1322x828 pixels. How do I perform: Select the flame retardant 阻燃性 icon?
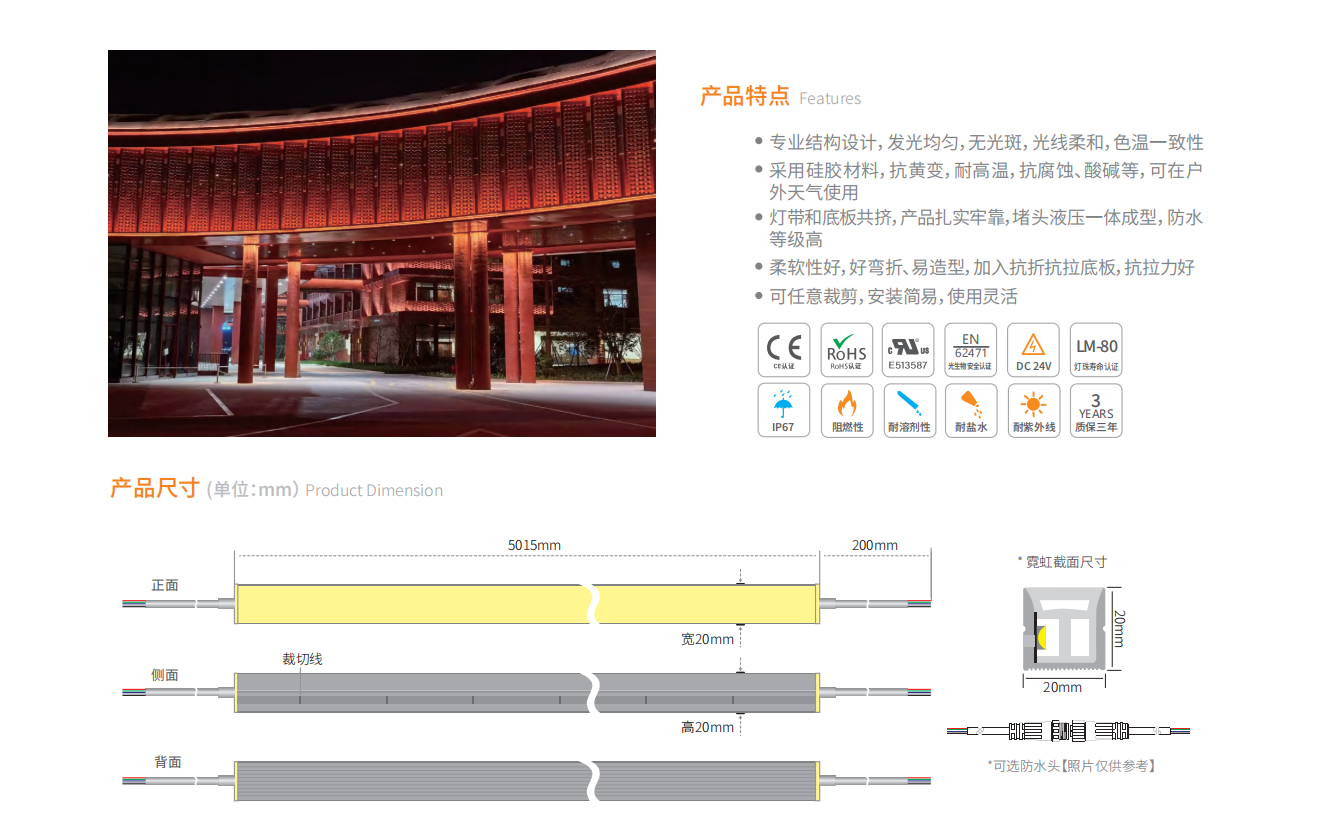click(846, 410)
